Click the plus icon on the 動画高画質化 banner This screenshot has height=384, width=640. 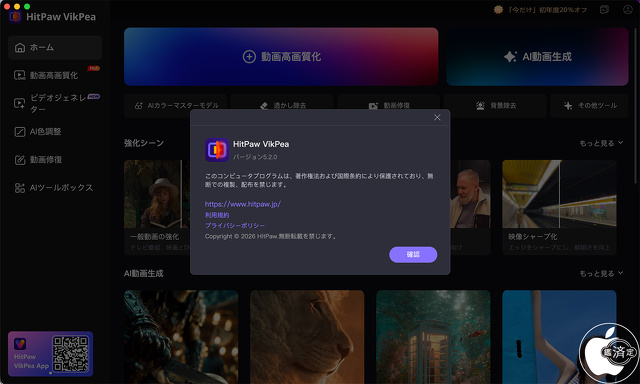pyautogui.click(x=249, y=57)
